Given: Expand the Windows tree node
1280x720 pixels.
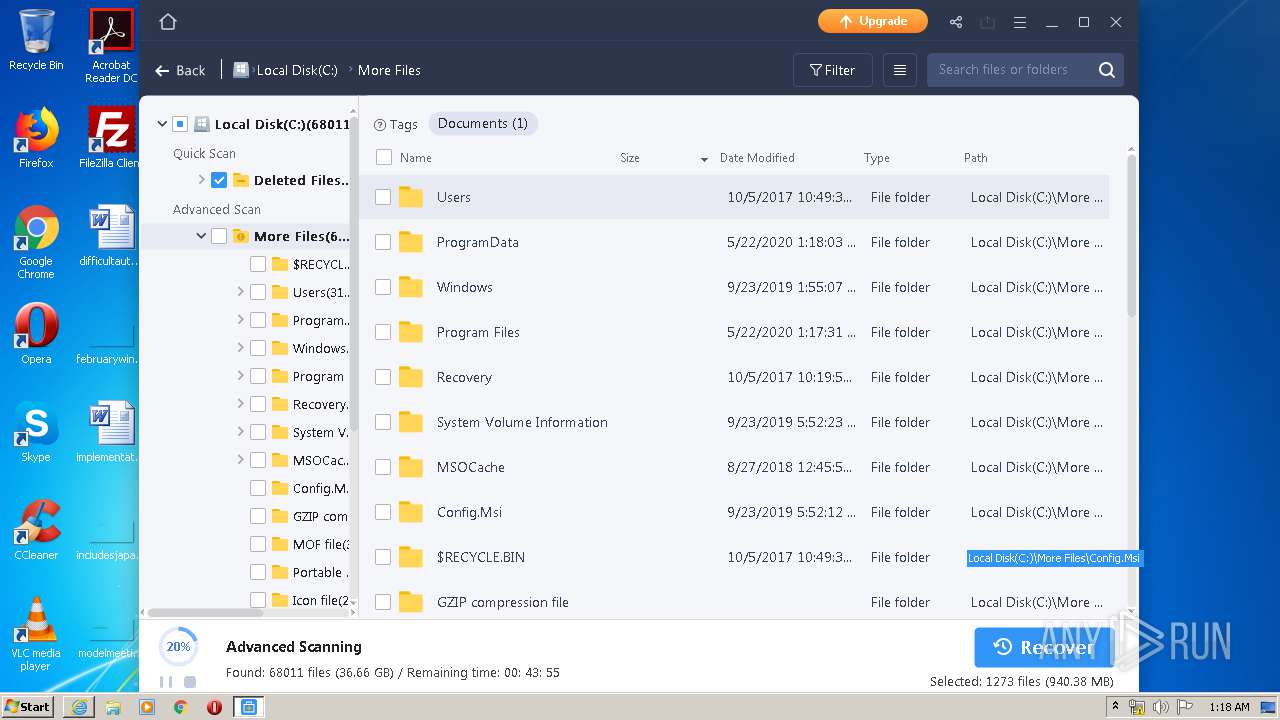Looking at the screenshot, I should tap(240, 348).
